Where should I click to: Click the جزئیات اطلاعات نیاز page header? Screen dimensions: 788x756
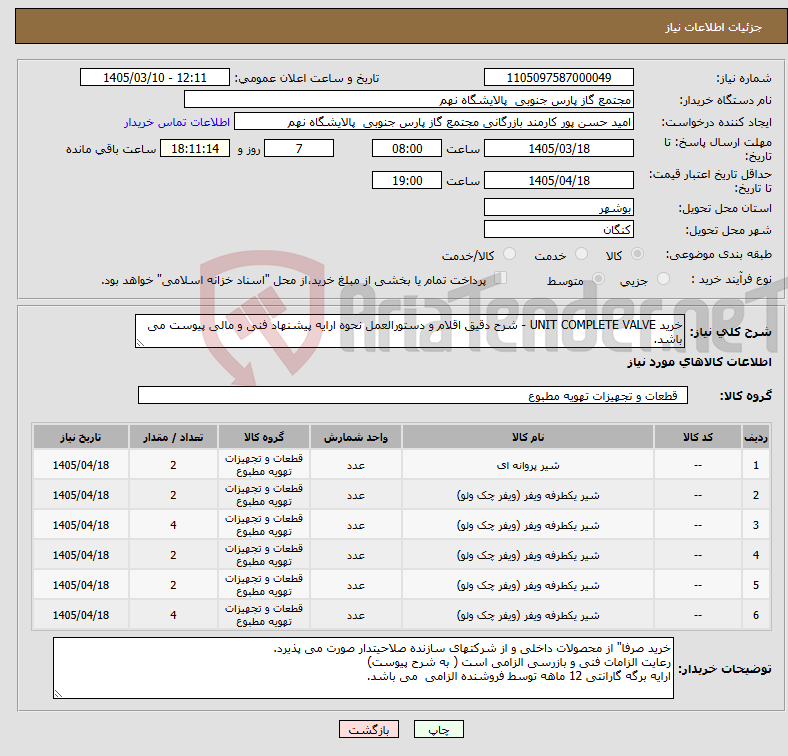pos(713,27)
